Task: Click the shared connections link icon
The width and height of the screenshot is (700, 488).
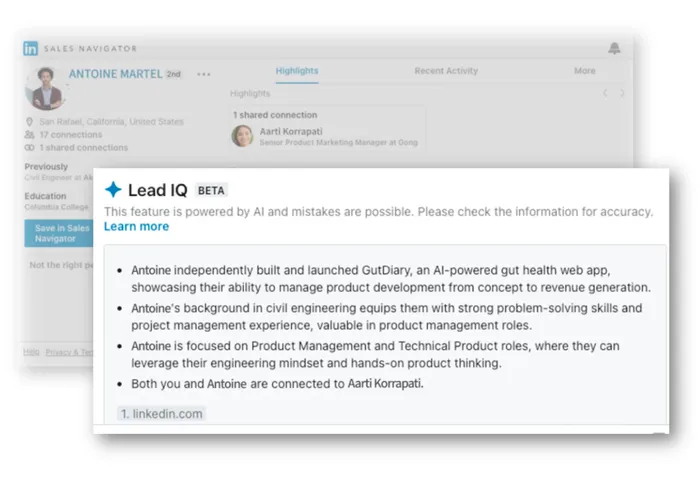Action: tap(29, 147)
